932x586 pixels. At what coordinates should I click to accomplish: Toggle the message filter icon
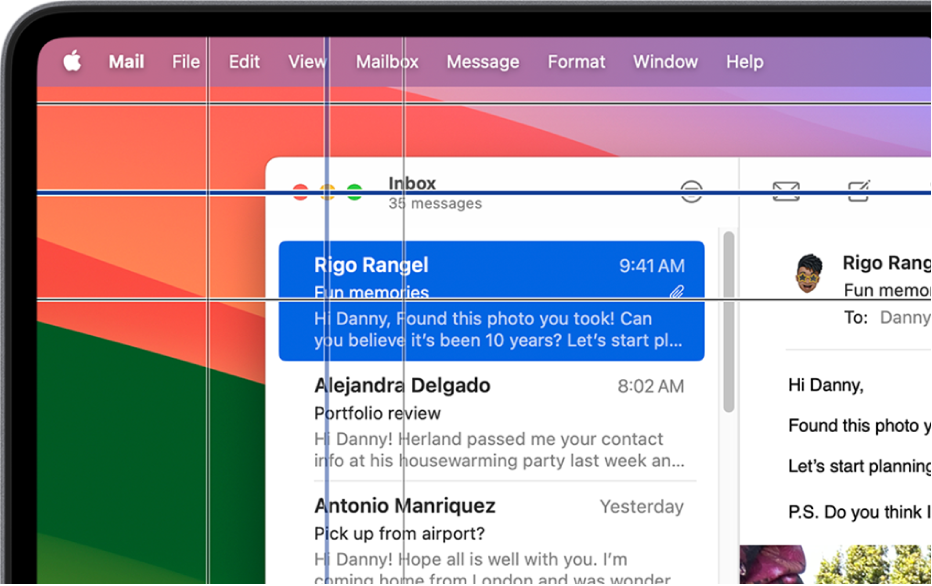pyautogui.click(x=691, y=191)
